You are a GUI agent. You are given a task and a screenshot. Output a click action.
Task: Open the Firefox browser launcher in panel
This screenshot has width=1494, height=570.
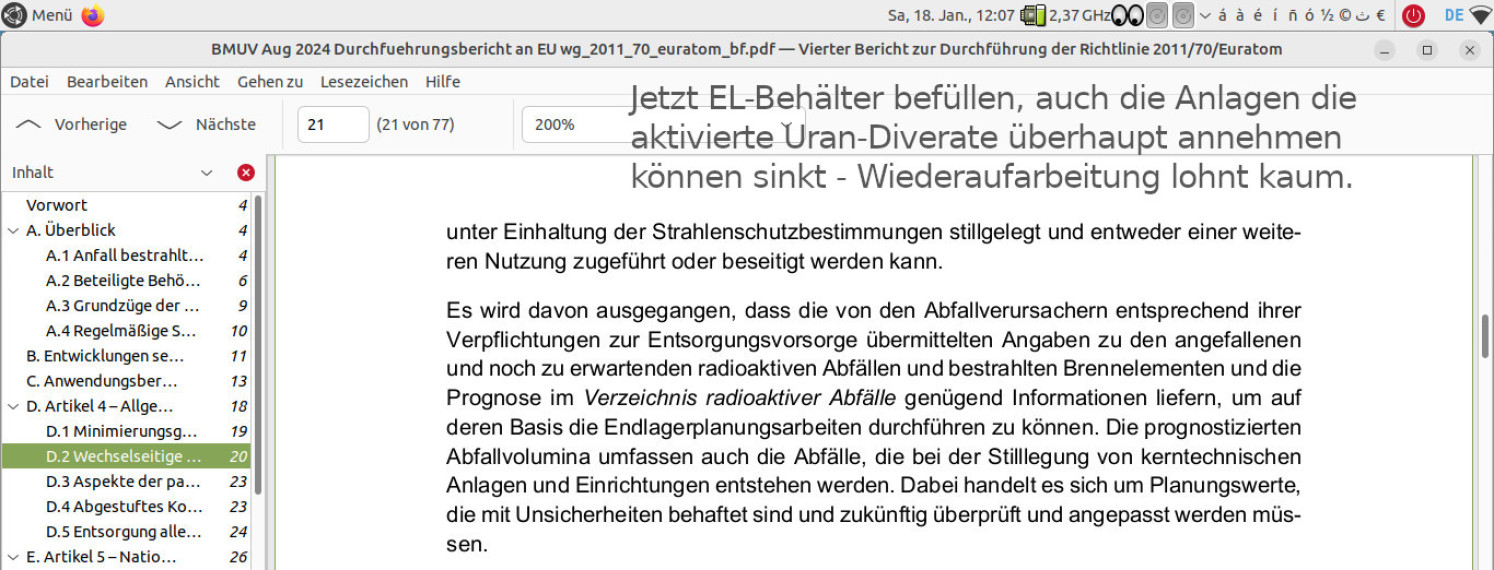coord(93,15)
